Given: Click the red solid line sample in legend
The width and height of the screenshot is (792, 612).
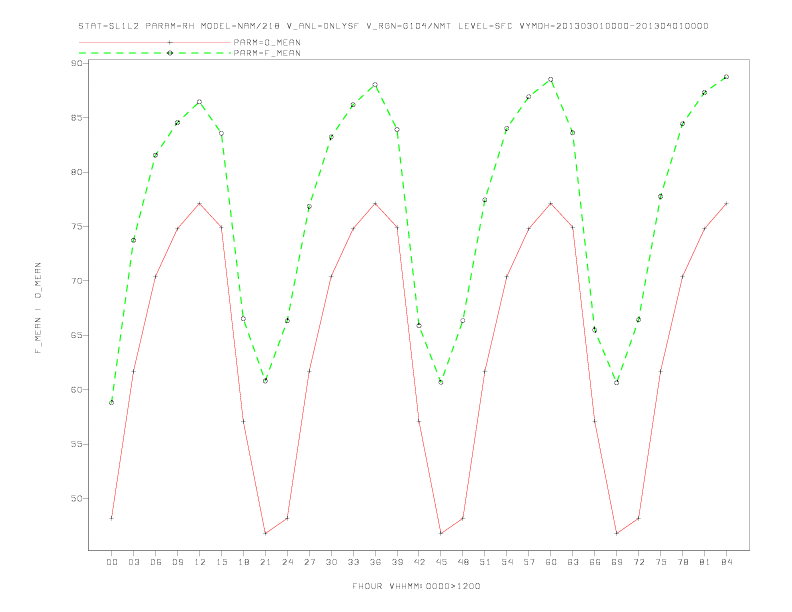Looking at the screenshot, I should [x=155, y=42].
